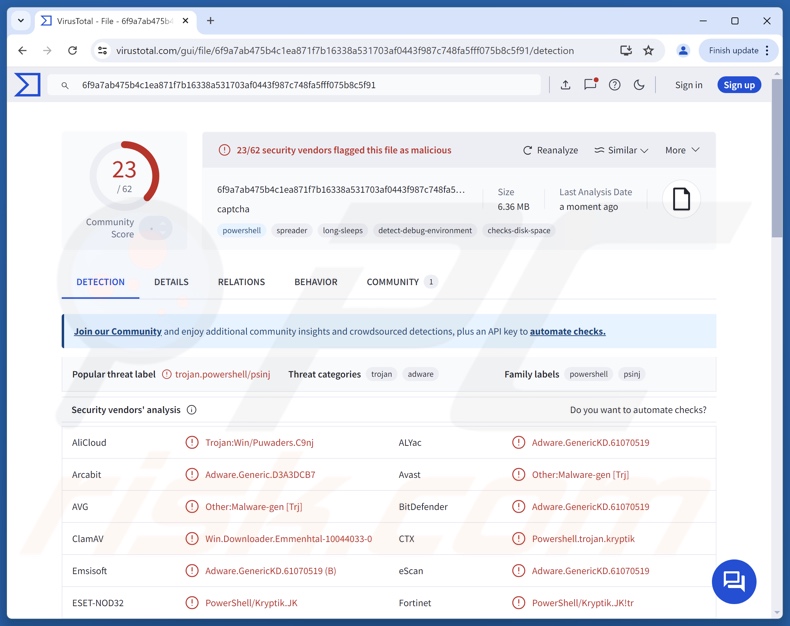
Task: Click the PowerShell/Kryptik.JK!tr detection text
Action: point(582,603)
